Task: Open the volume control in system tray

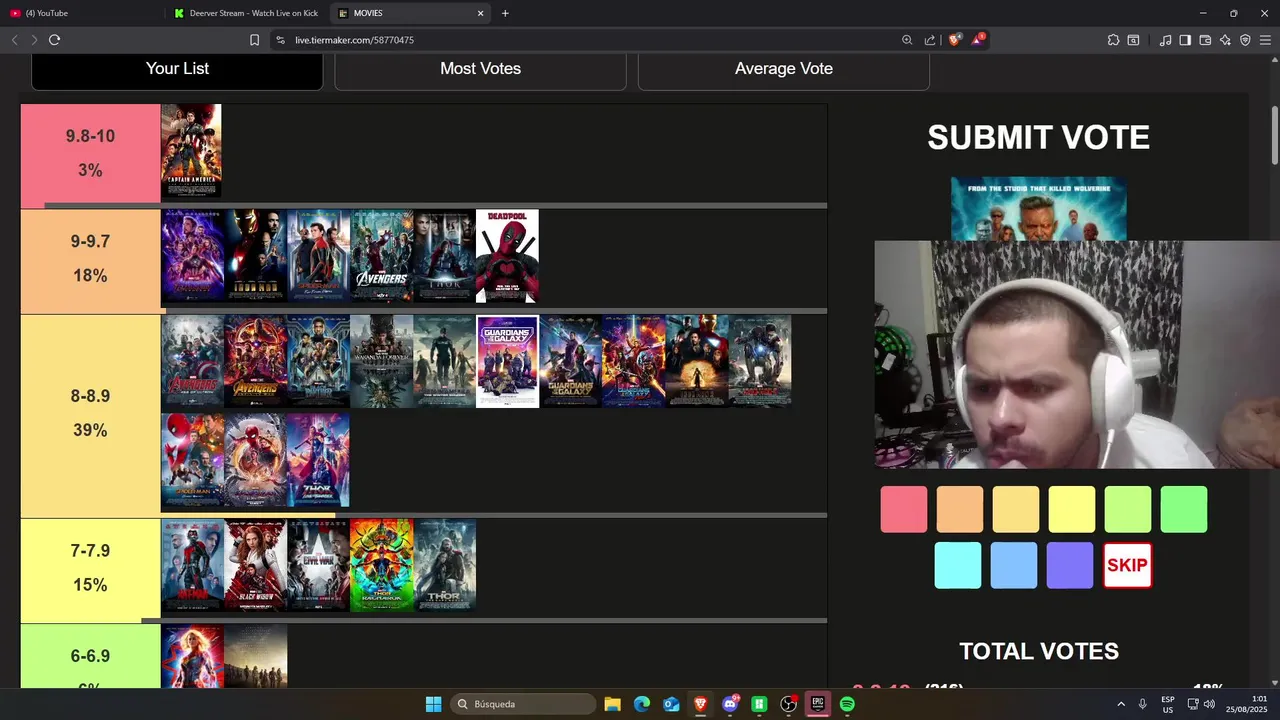Action: click(x=1210, y=704)
